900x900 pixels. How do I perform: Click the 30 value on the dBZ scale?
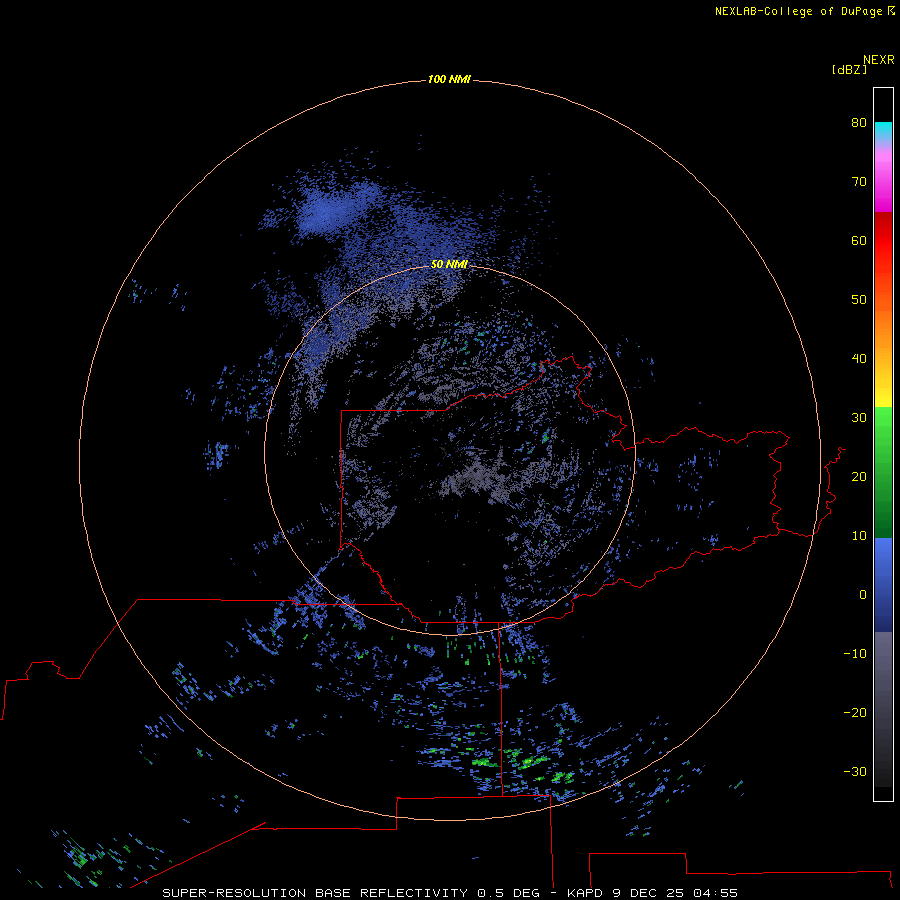coord(859,417)
